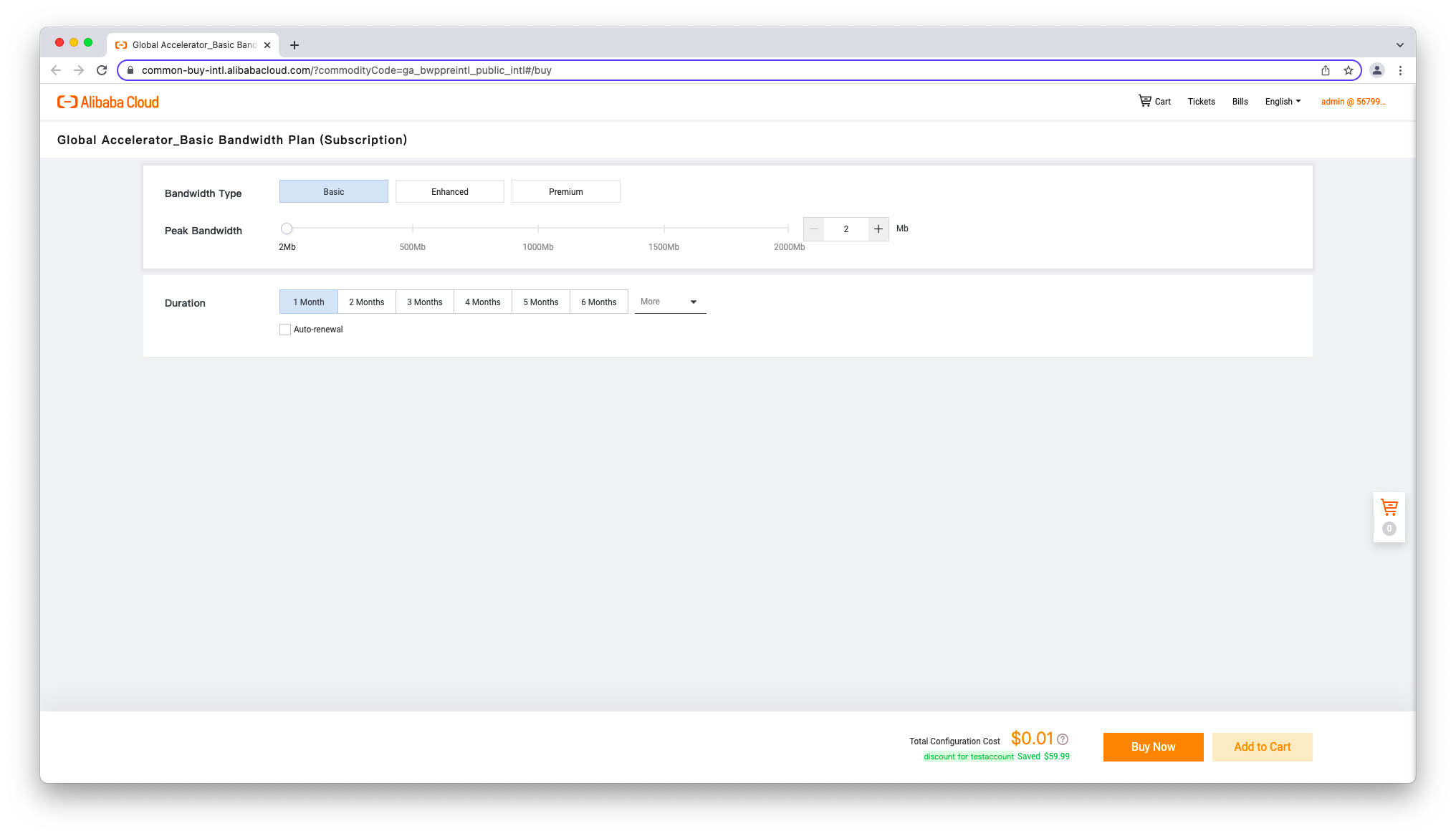Increase bandwidth with the plus stepper
This screenshot has width=1456, height=836.
click(x=878, y=229)
